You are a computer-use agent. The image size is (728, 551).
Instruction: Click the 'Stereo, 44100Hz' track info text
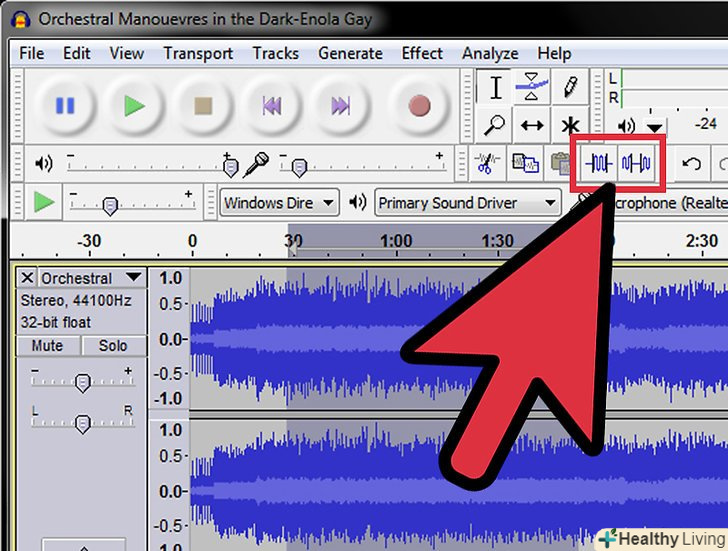(x=76, y=301)
